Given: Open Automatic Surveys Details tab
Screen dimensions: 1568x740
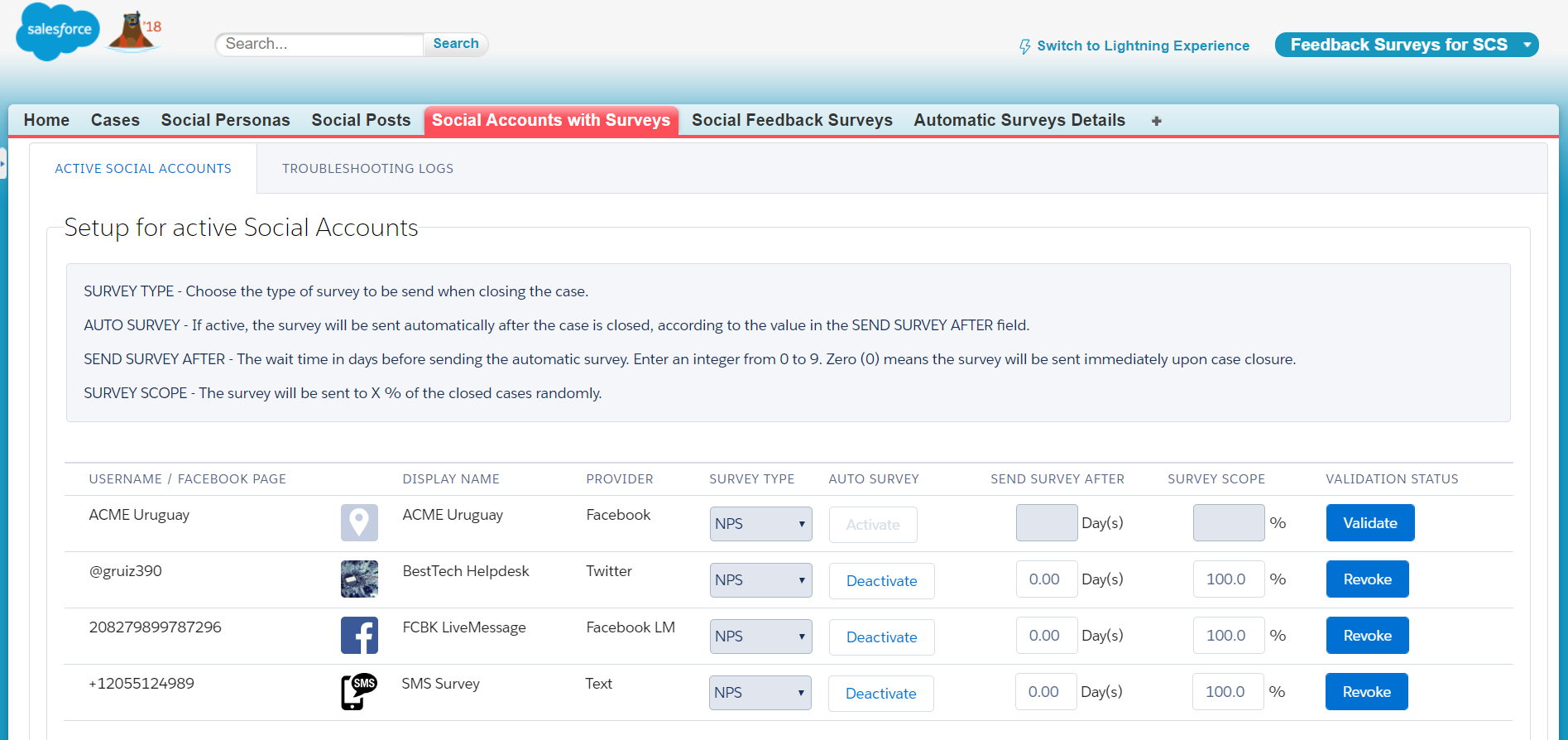Looking at the screenshot, I should point(1019,120).
